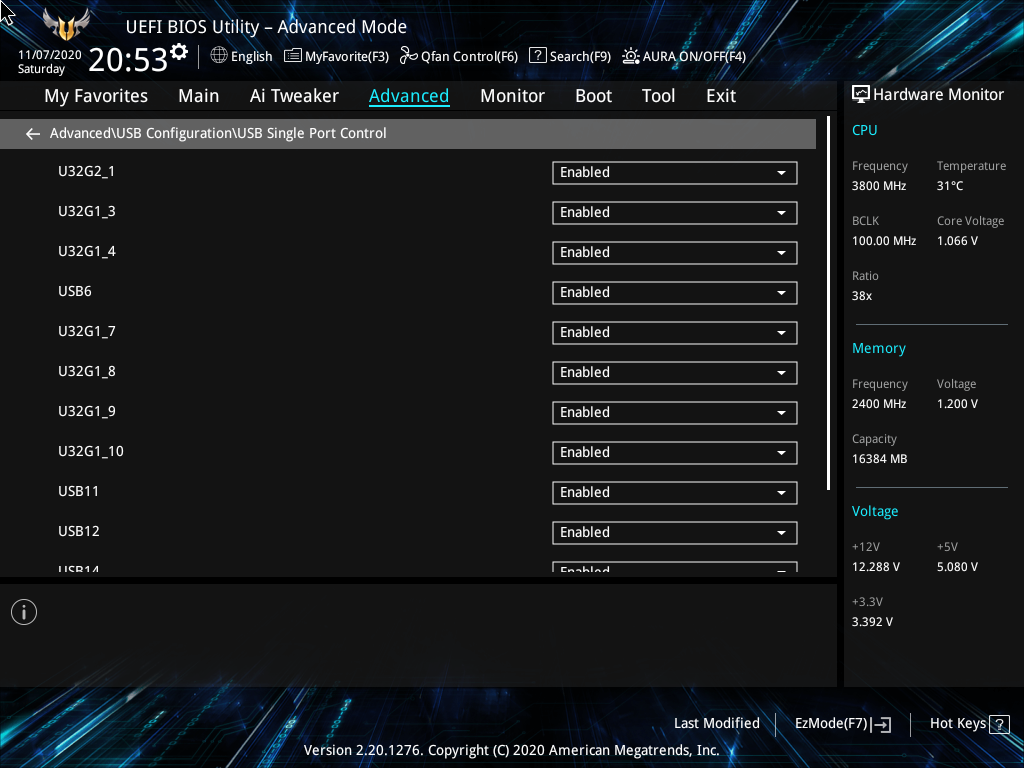Open the U32G1_9 Enabled dropdown
Screen dimensions: 1024x768
click(675, 412)
